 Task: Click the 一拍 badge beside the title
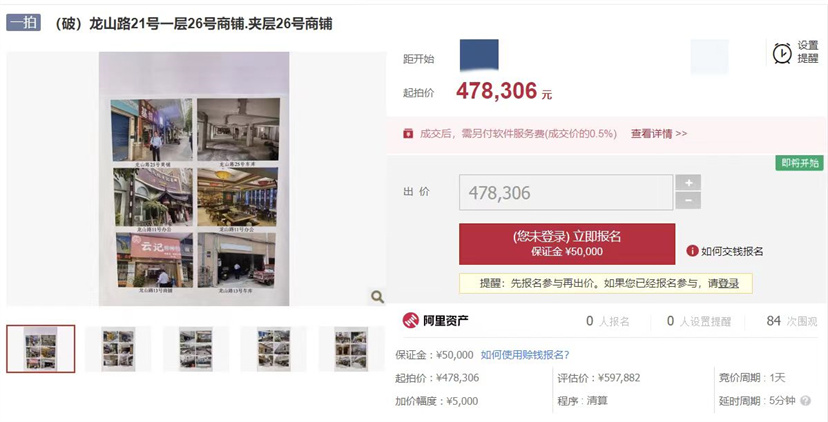tap(24, 23)
